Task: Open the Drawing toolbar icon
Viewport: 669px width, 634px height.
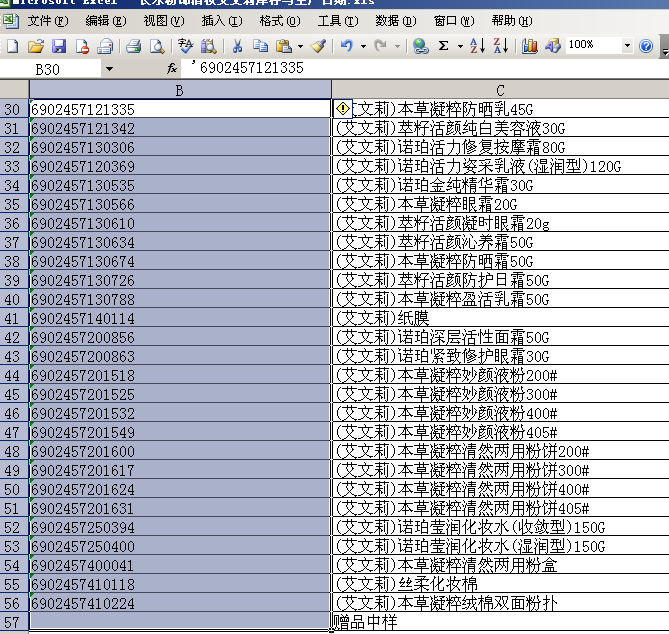Action: pyautogui.click(x=553, y=46)
